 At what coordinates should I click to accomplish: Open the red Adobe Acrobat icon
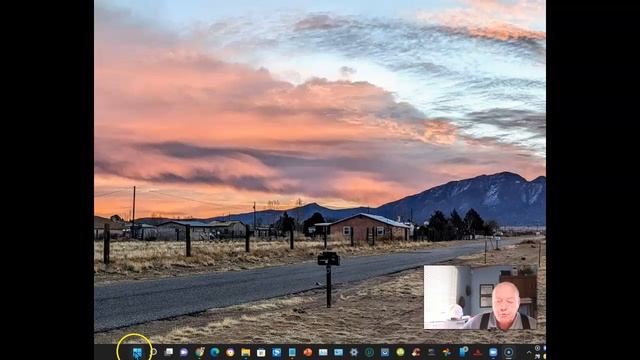[x=478, y=352]
